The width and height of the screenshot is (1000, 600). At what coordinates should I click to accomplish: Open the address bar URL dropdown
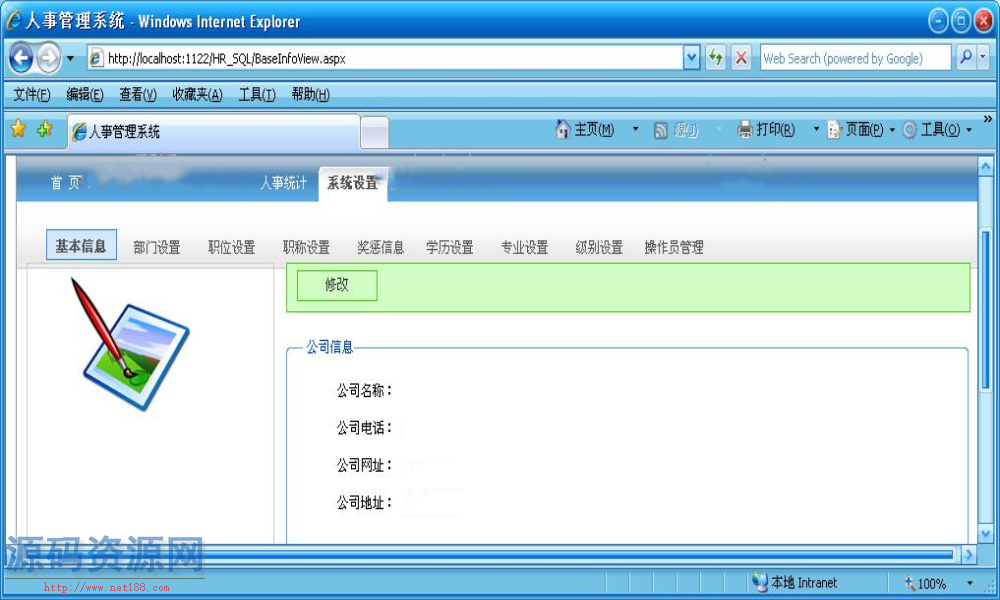pyautogui.click(x=691, y=58)
